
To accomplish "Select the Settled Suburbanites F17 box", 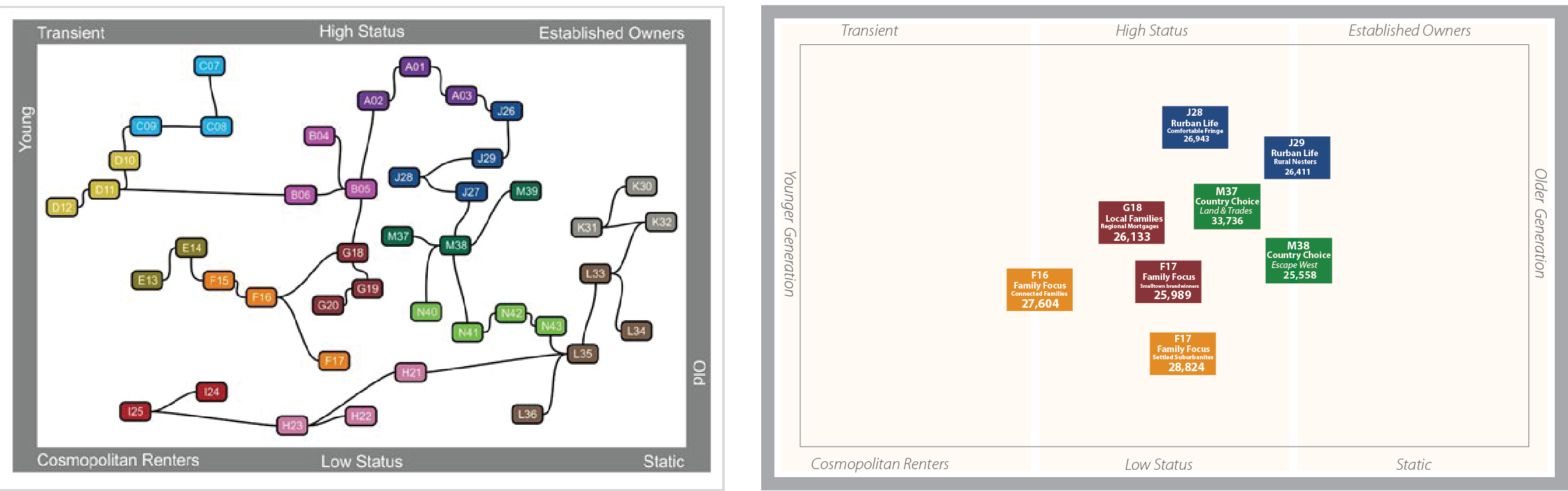I will 1182,353.
